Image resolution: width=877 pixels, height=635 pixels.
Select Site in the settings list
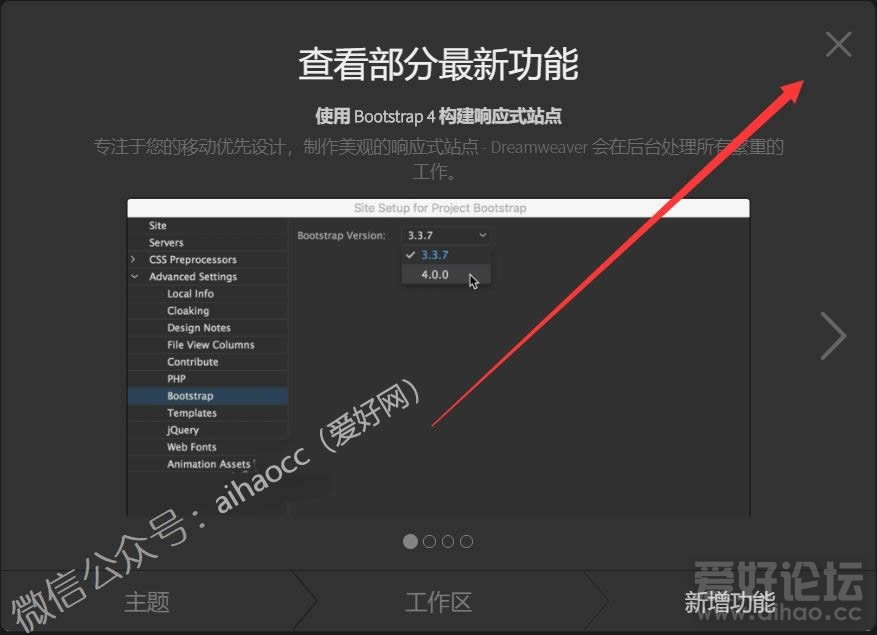click(158, 226)
